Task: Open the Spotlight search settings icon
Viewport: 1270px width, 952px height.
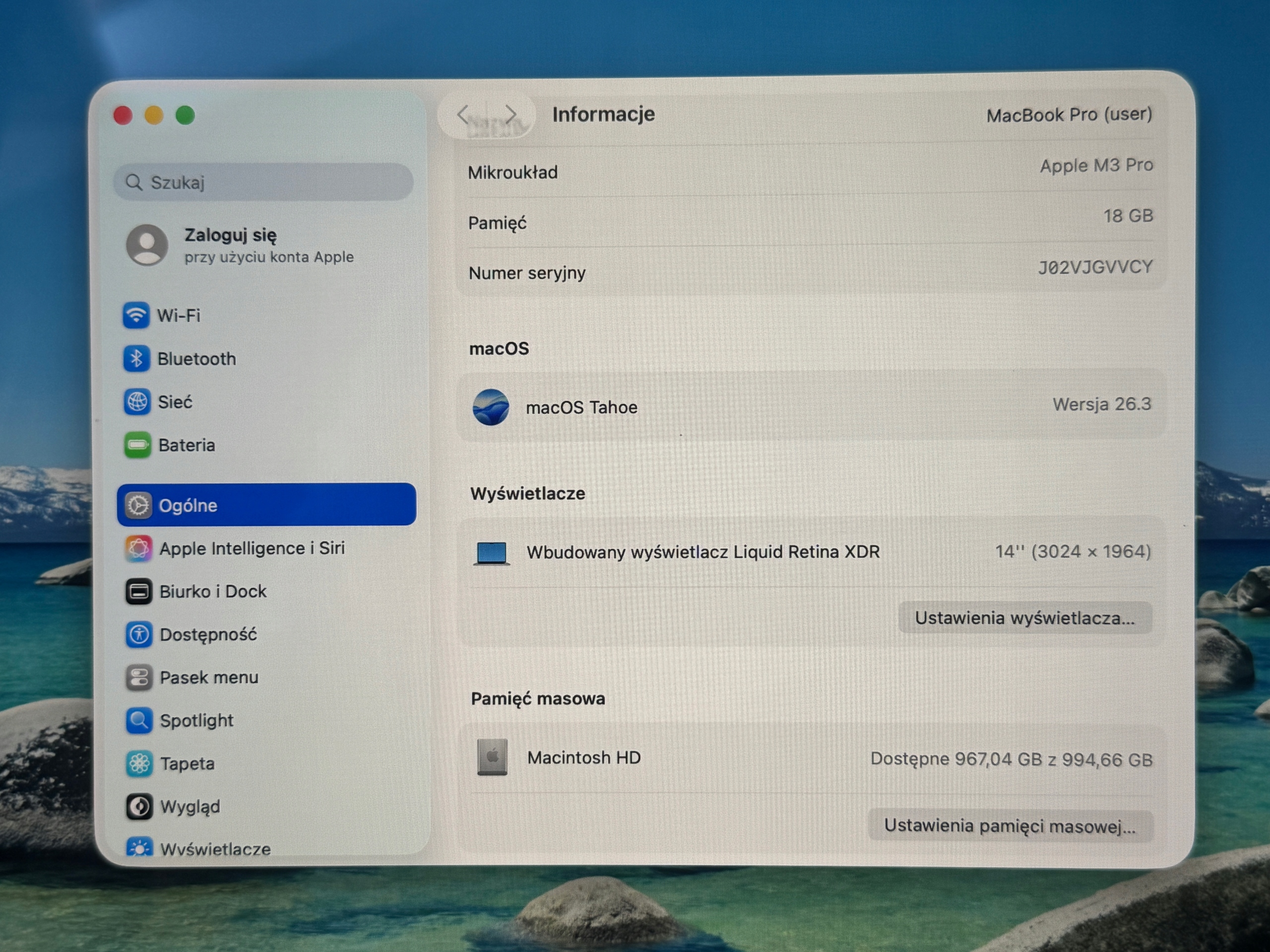Action: tap(139, 720)
